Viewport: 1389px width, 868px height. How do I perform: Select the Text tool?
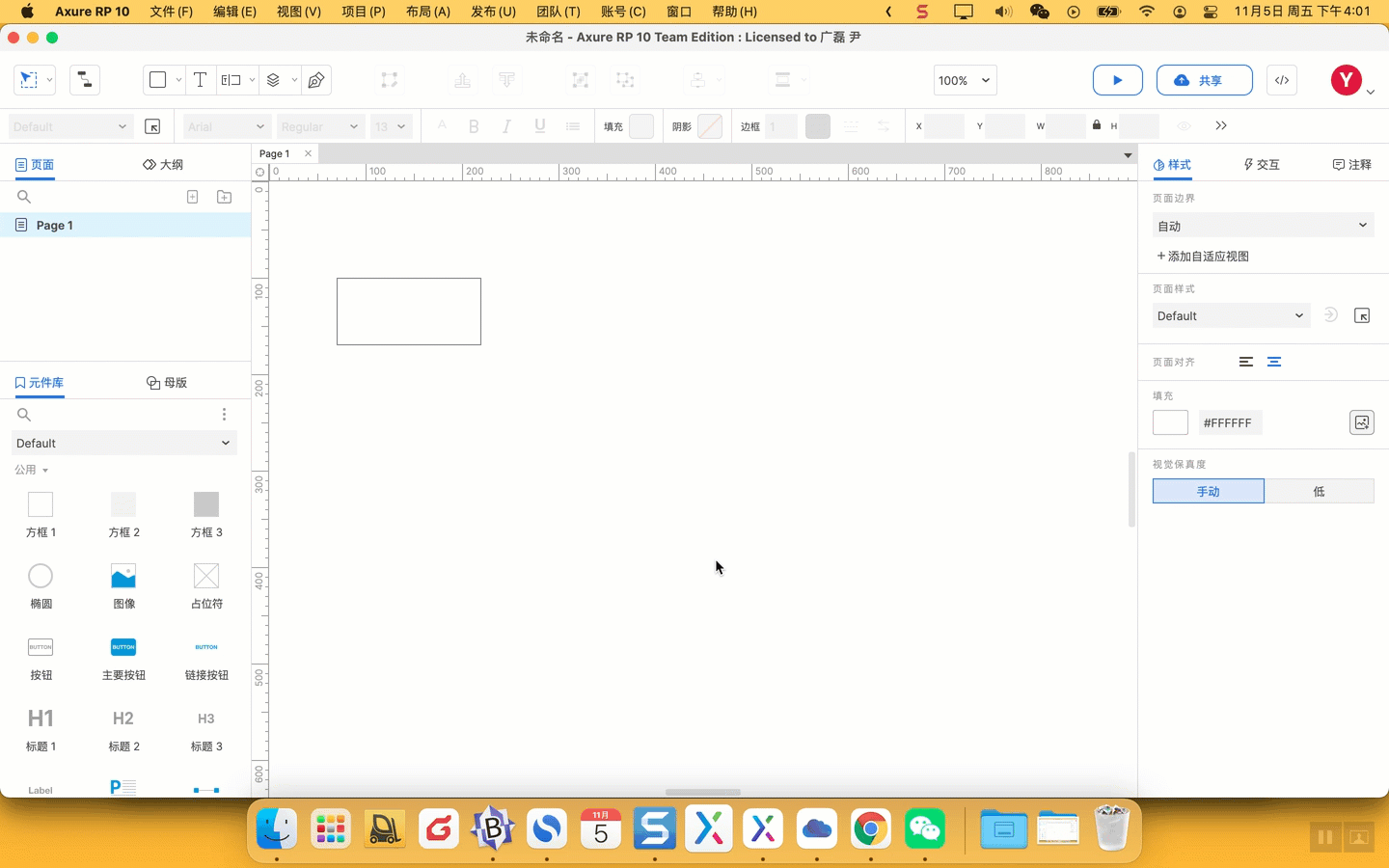pyautogui.click(x=200, y=80)
